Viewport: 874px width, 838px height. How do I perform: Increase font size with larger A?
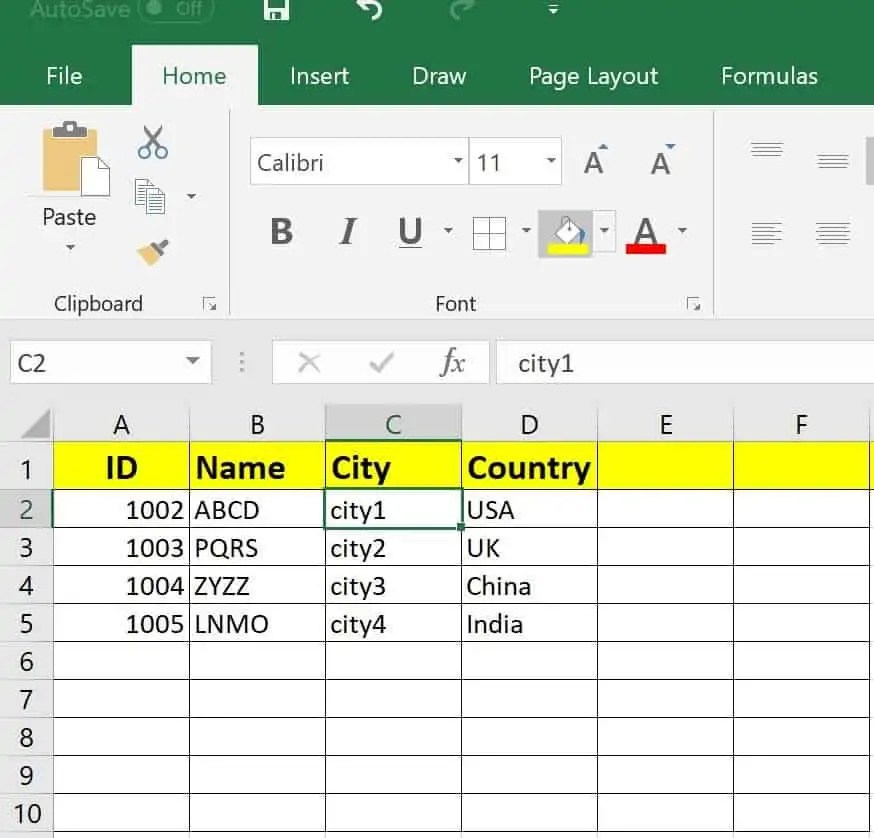[x=595, y=161]
